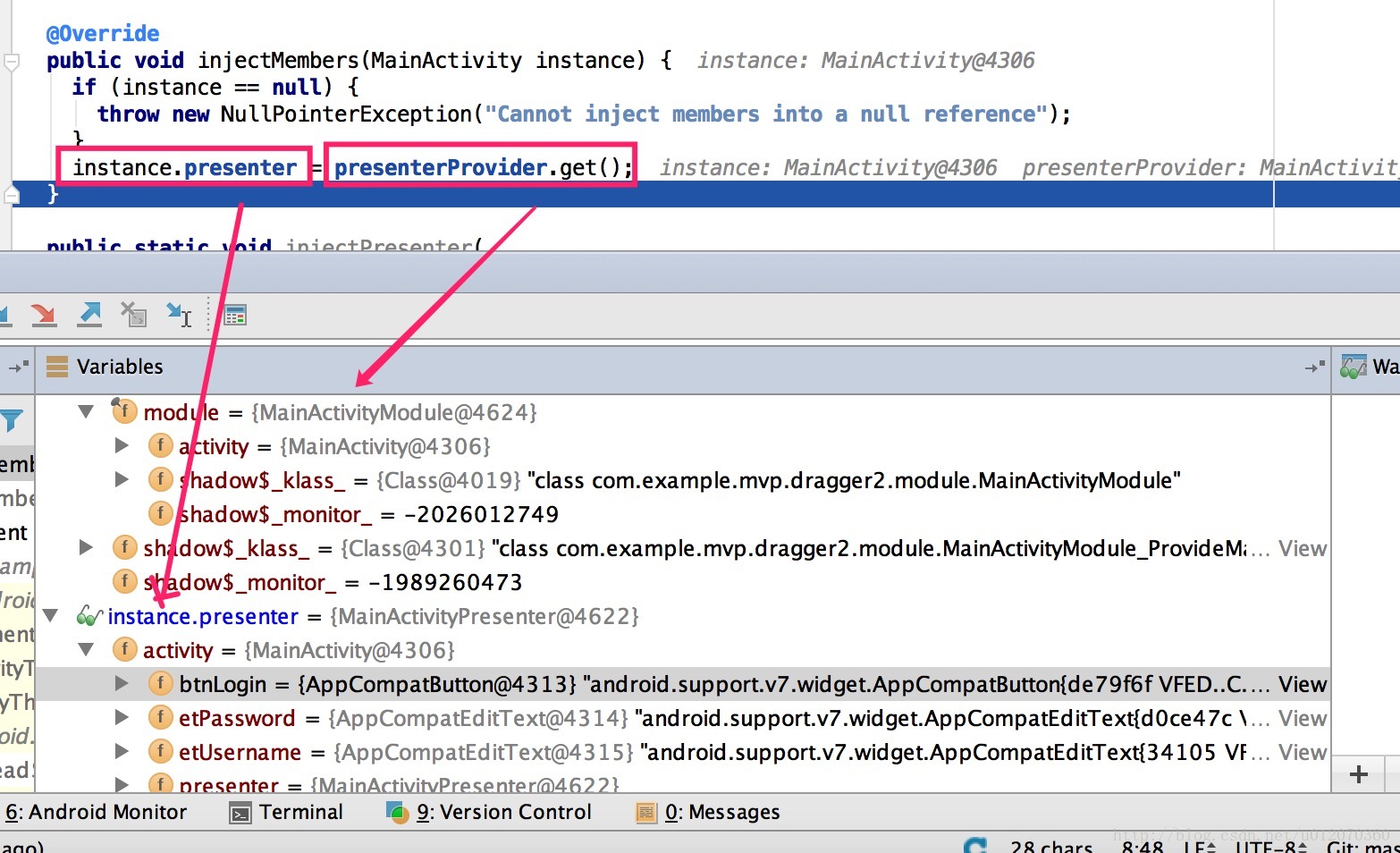Click the 28 chars status bar entry

tap(1051, 846)
